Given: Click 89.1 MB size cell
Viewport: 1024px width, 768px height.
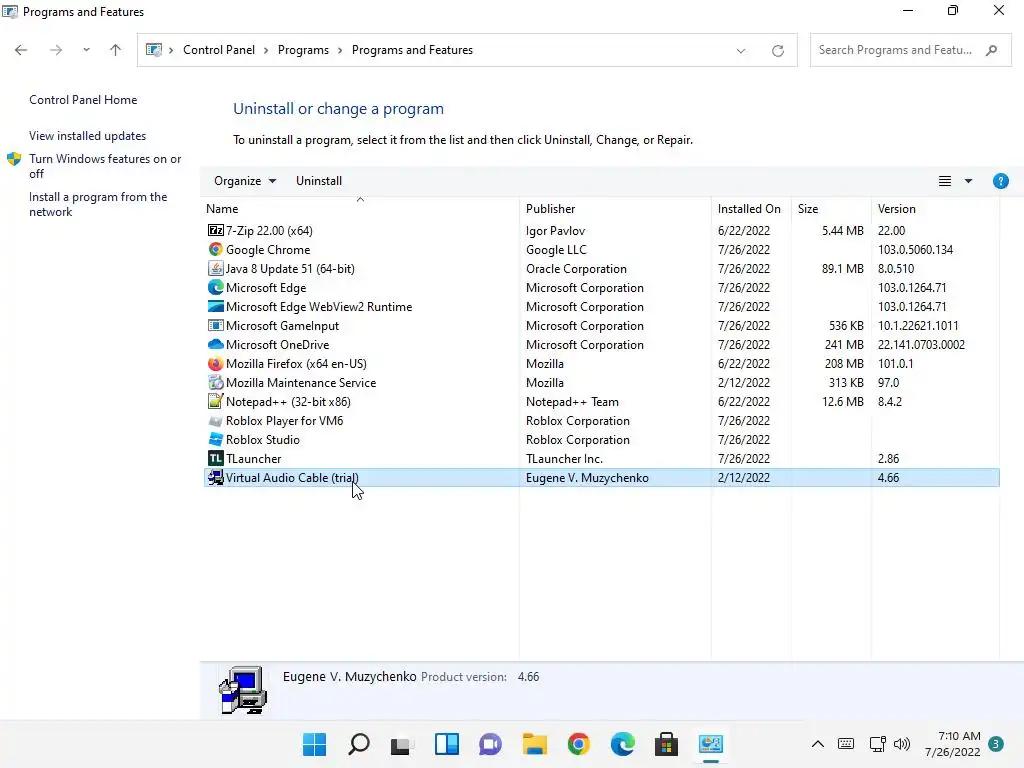Looking at the screenshot, I should pos(842,268).
